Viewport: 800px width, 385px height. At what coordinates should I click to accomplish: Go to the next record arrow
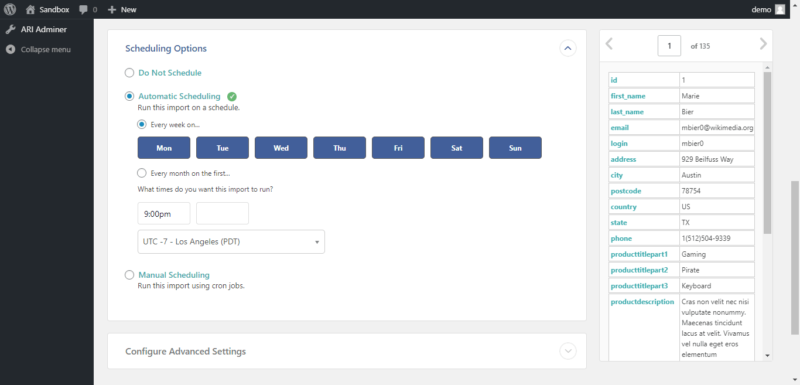[x=763, y=44]
